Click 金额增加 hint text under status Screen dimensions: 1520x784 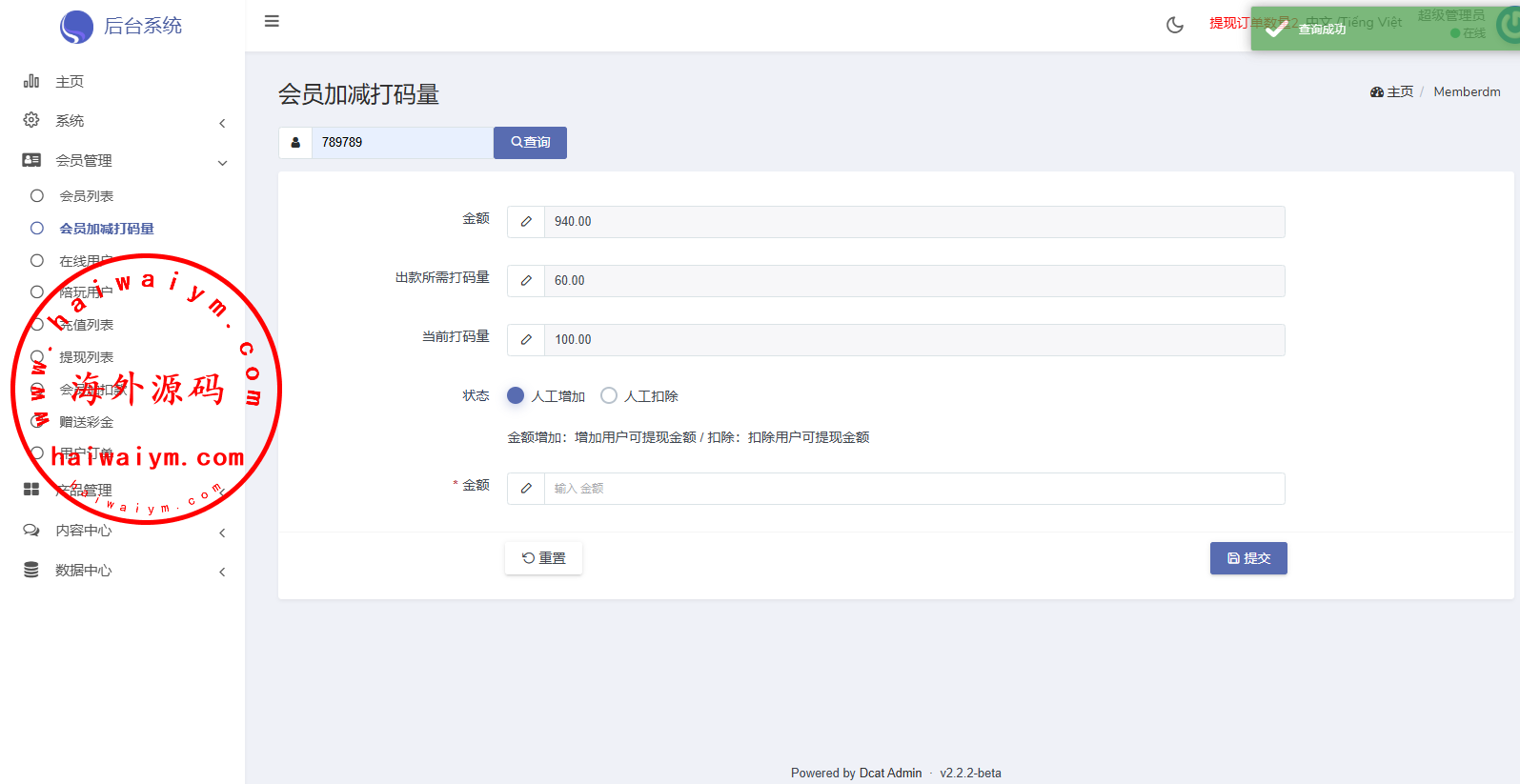(688, 437)
